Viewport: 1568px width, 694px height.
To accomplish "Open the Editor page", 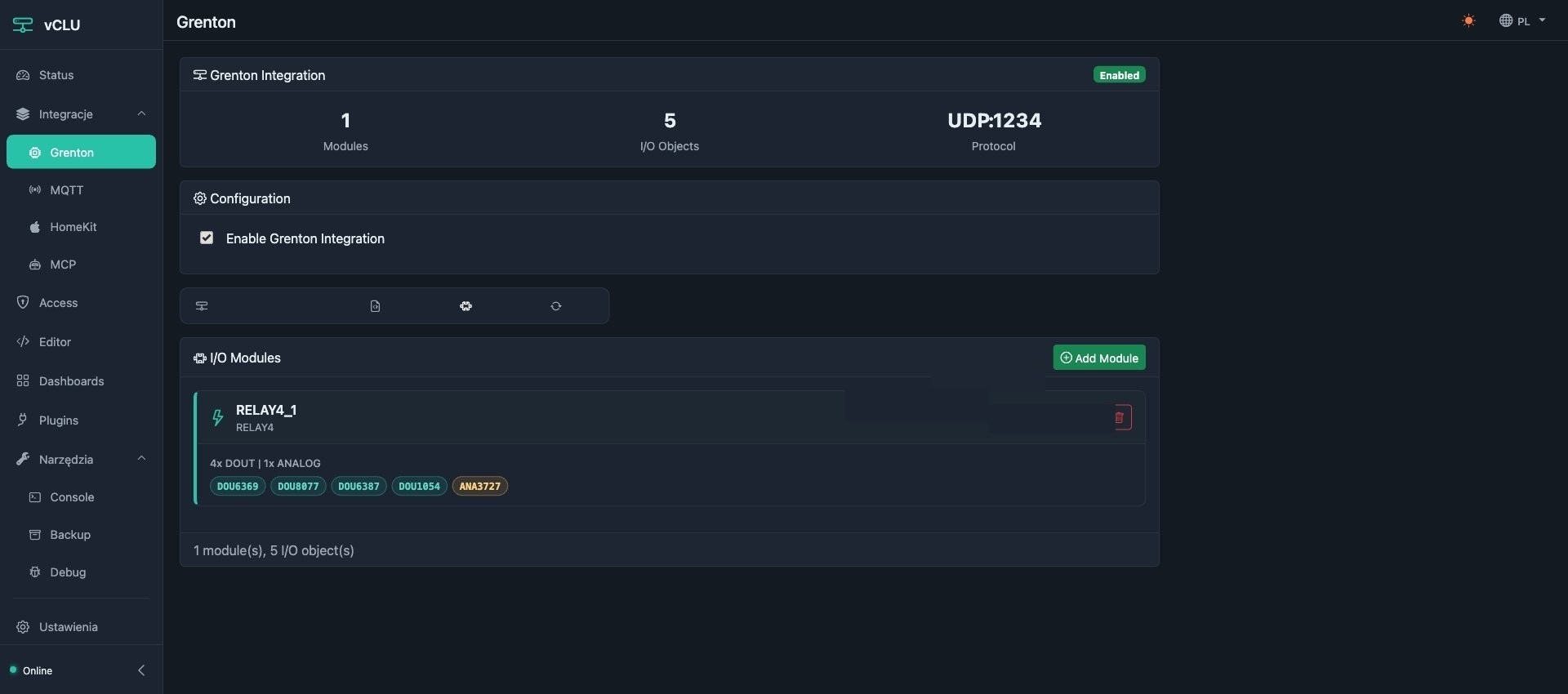I will point(82,342).
